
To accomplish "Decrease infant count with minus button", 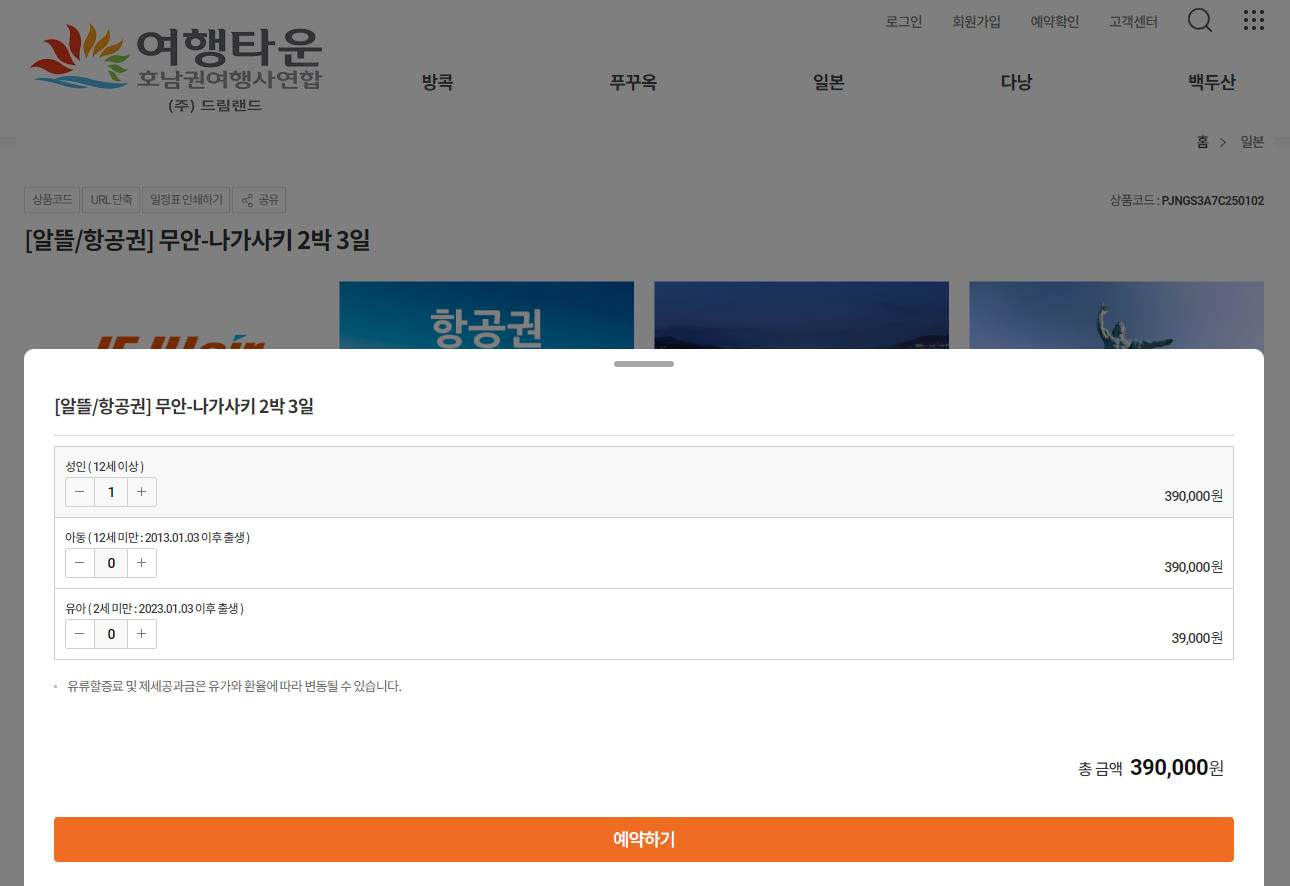I will 80,634.
